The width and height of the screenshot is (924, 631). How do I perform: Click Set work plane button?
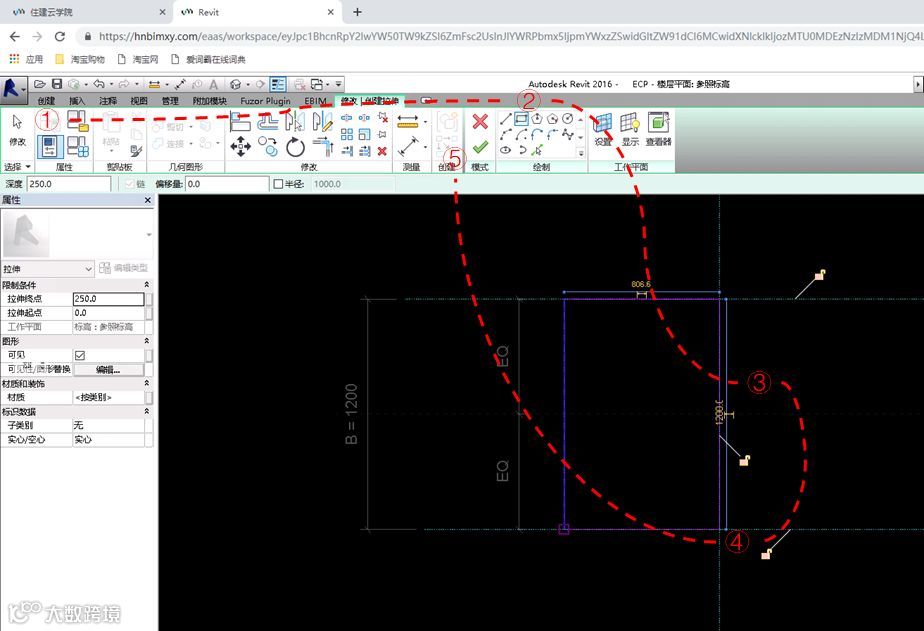click(x=603, y=130)
